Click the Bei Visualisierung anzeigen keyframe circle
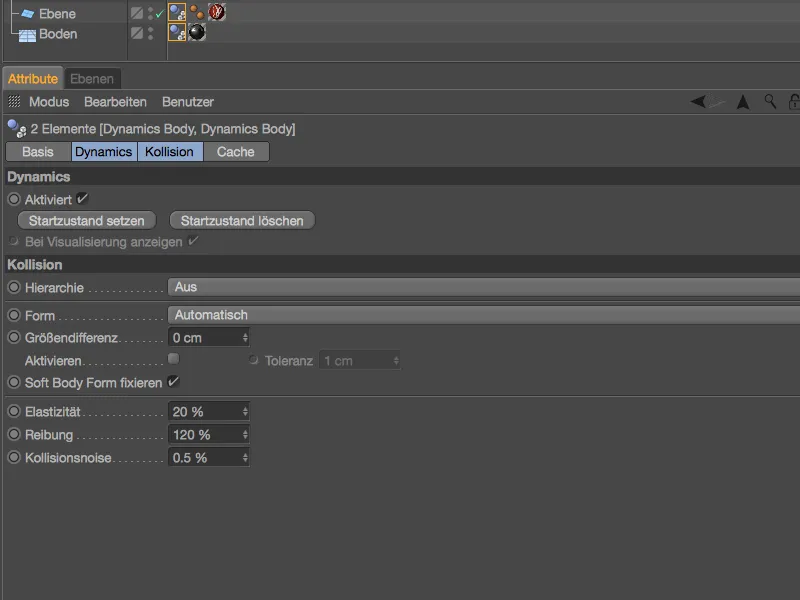The image size is (800, 600). [14, 241]
